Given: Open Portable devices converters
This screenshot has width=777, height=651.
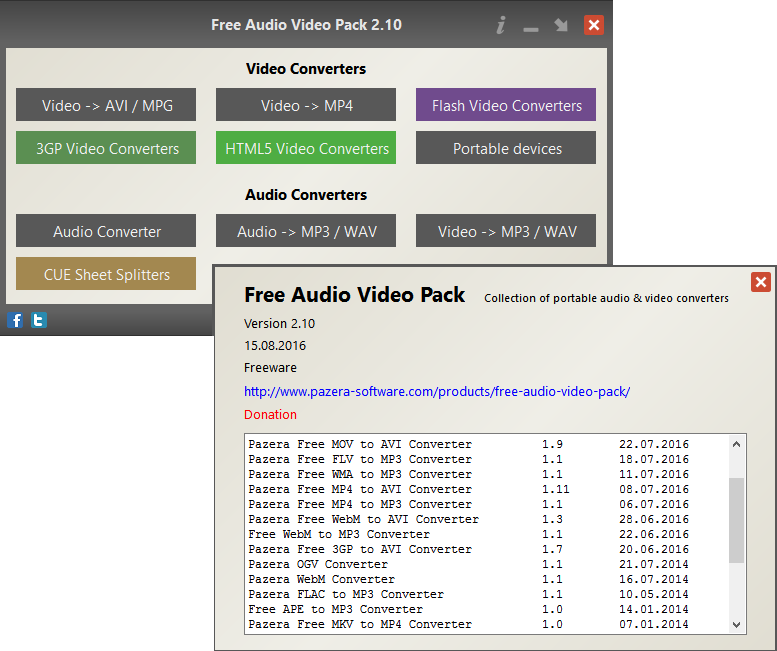Looking at the screenshot, I should (x=506, y=148).
